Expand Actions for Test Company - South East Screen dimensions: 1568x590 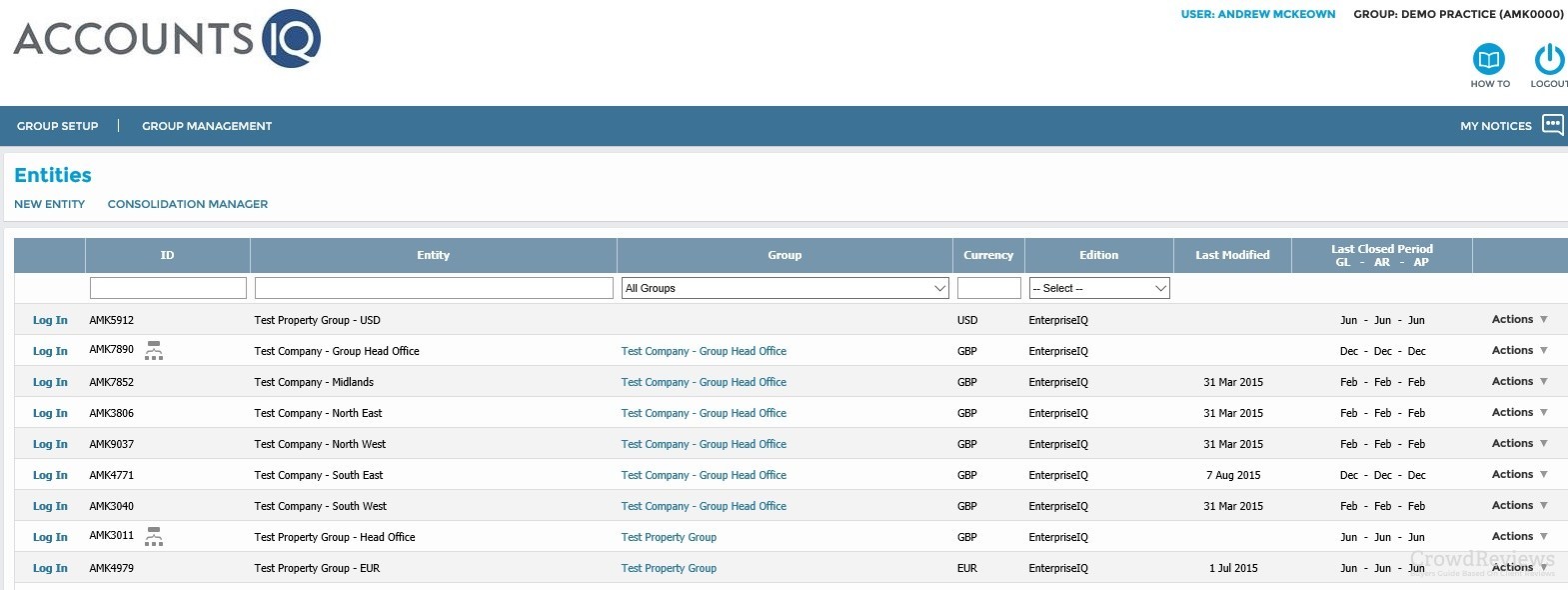[x=1519, y=474]
